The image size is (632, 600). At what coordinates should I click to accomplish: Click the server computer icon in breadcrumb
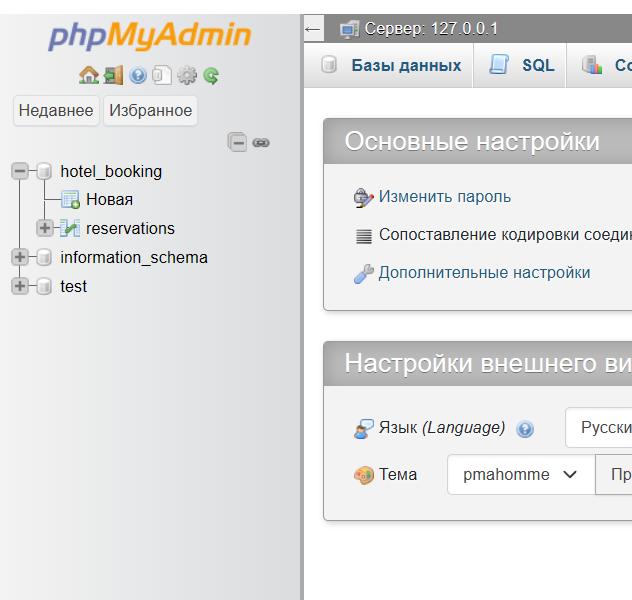pos(349,29)
